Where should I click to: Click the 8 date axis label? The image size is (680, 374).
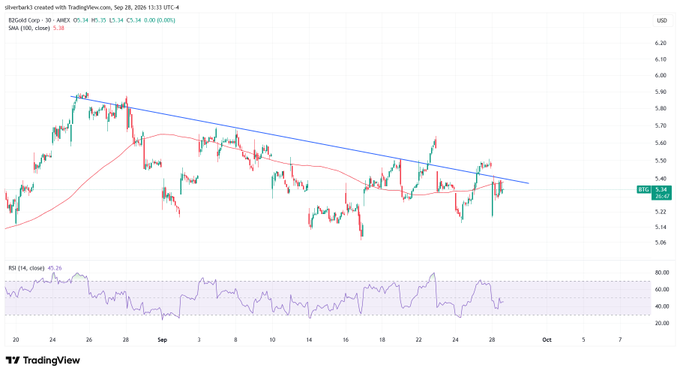pos(235,340)
